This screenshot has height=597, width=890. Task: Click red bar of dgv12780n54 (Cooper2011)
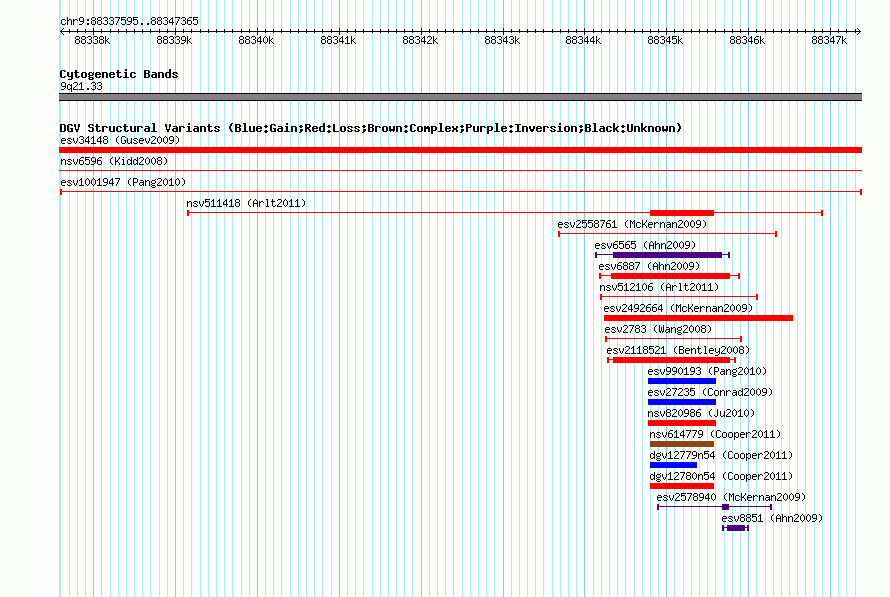682,486
